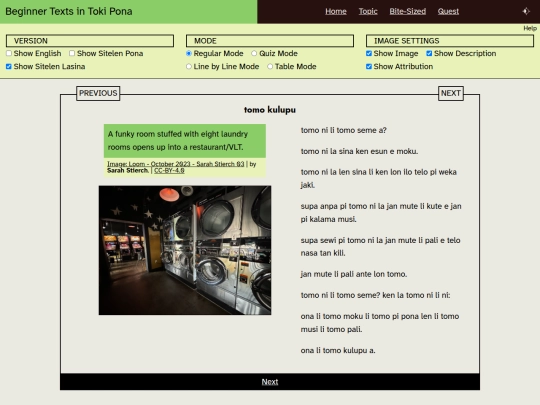
Task: Open the CC-BY-4.0 license link
Action: click(x=169, y=170)
